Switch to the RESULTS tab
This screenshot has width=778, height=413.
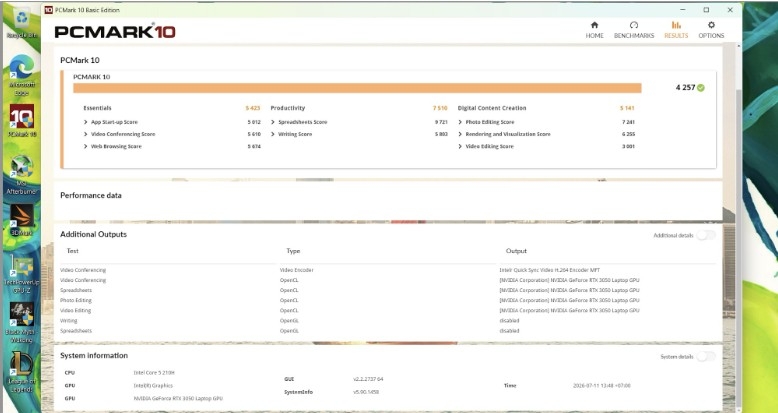coord(676,30)
